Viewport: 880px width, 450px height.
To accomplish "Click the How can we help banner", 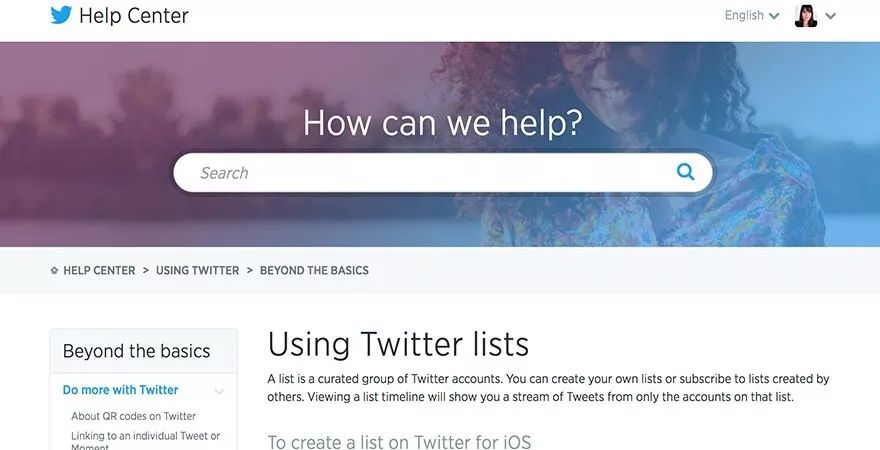I will point(443,122).
